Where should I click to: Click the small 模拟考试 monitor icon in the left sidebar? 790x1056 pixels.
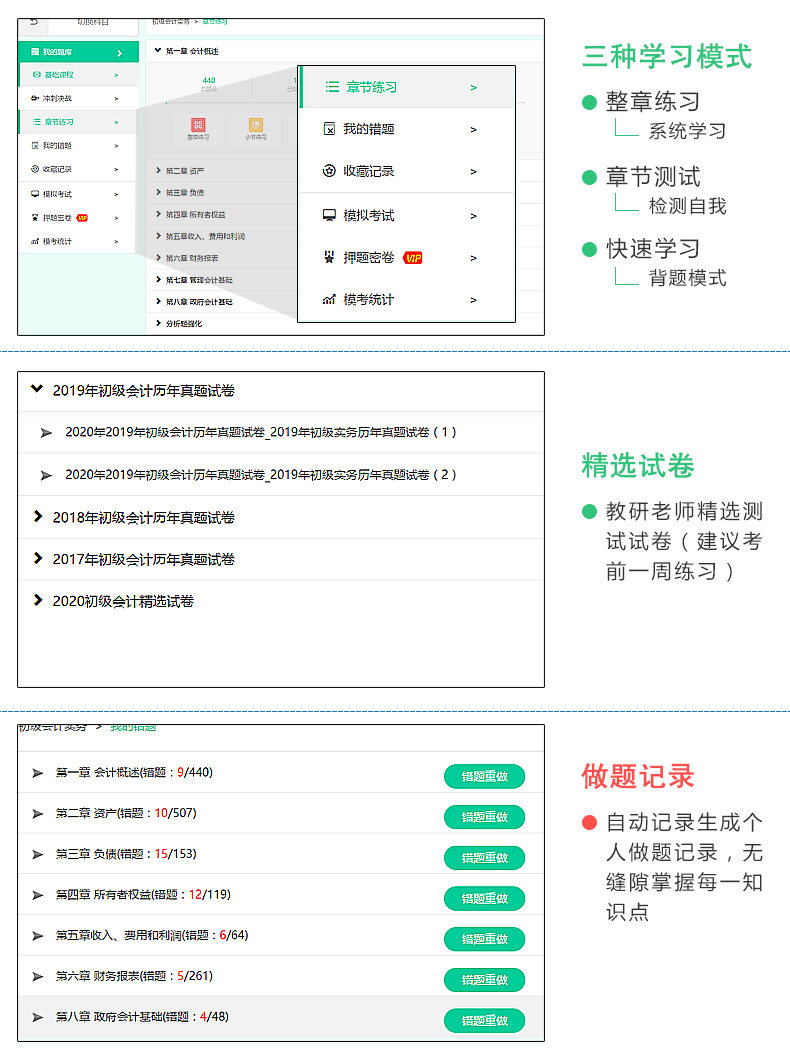coord(35,194)
